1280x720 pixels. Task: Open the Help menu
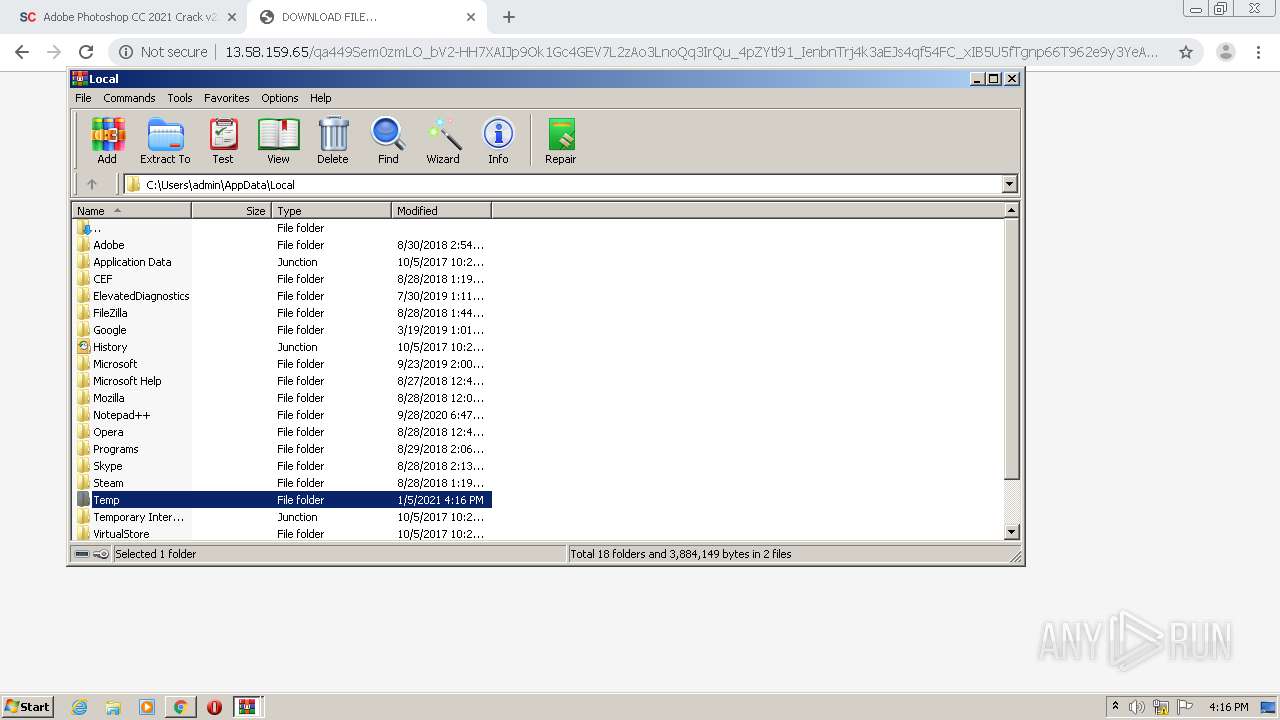[x=320, y=98]
